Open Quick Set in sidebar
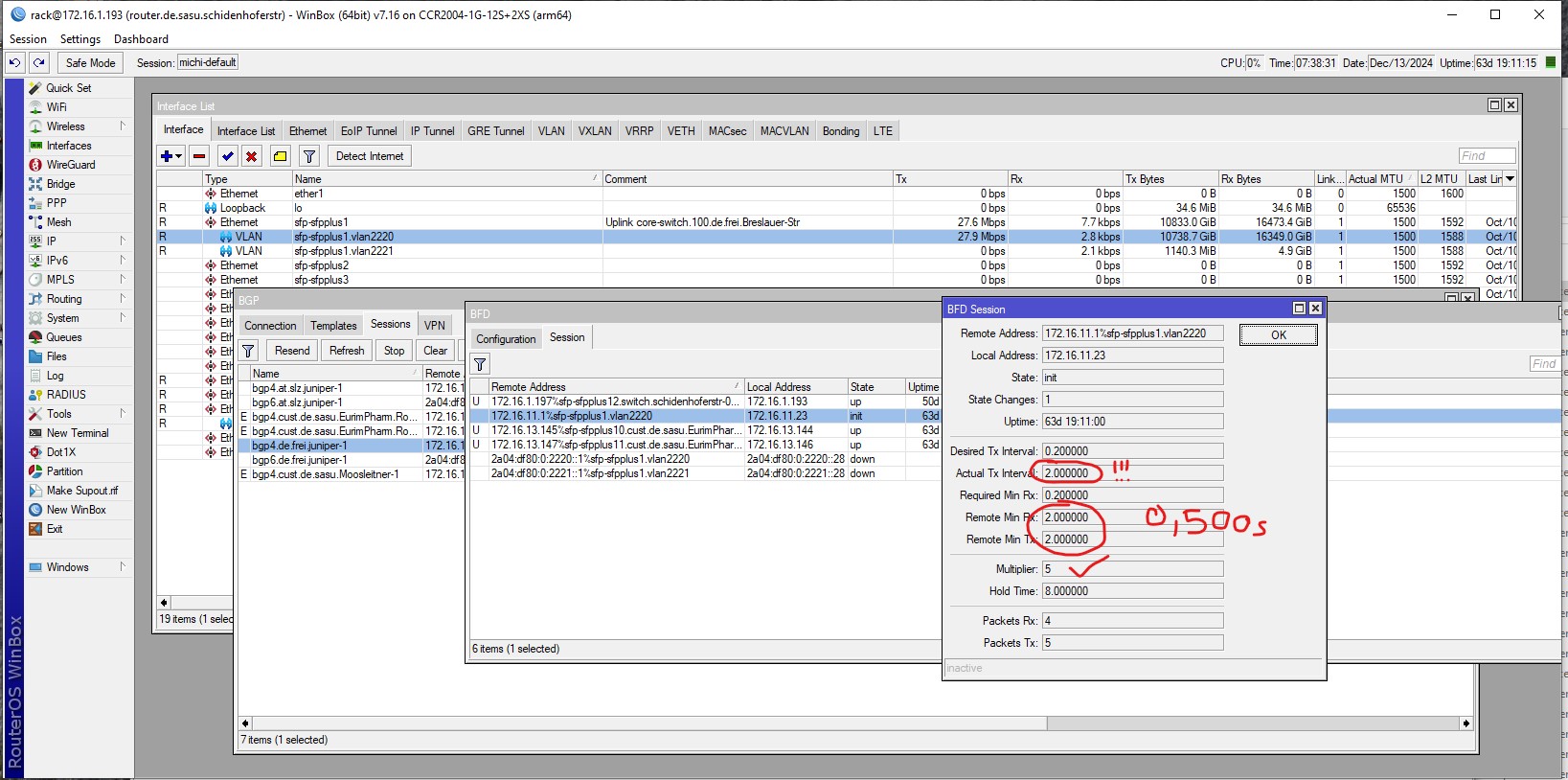 click(68, 87)
